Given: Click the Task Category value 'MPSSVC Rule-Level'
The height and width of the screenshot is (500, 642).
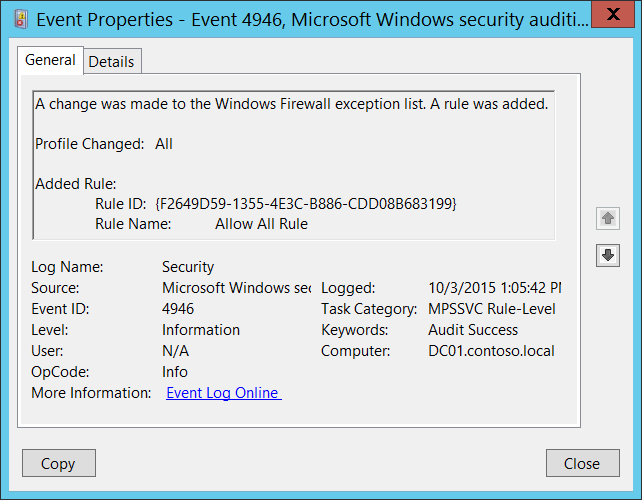Looking at the screenshot, I should (491, 309).
